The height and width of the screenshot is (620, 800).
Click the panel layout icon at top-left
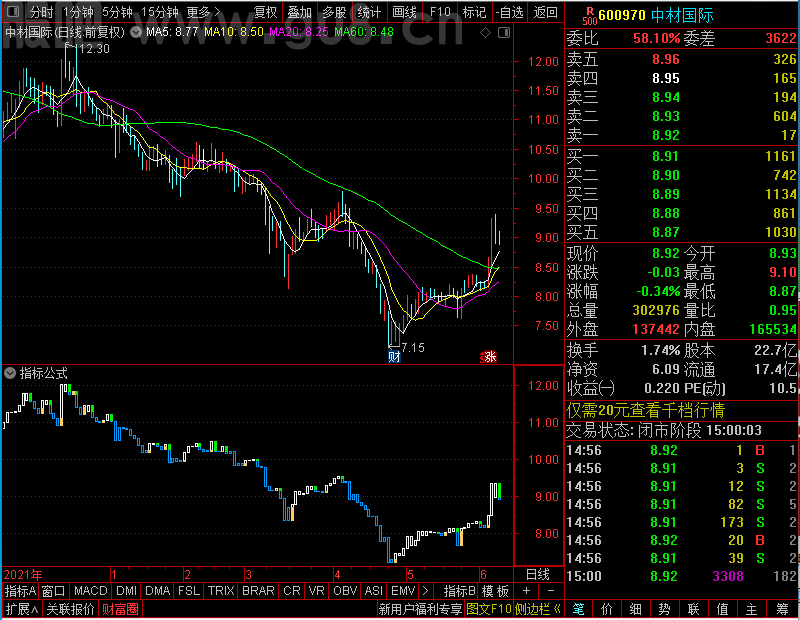point(13,11)
